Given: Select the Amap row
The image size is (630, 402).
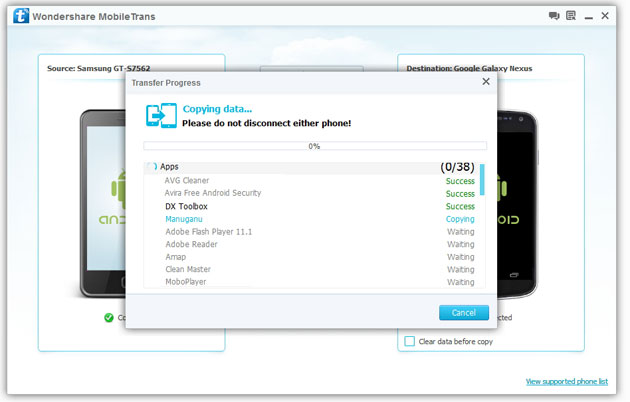Looking at the screenshot, I should (311, 257).
